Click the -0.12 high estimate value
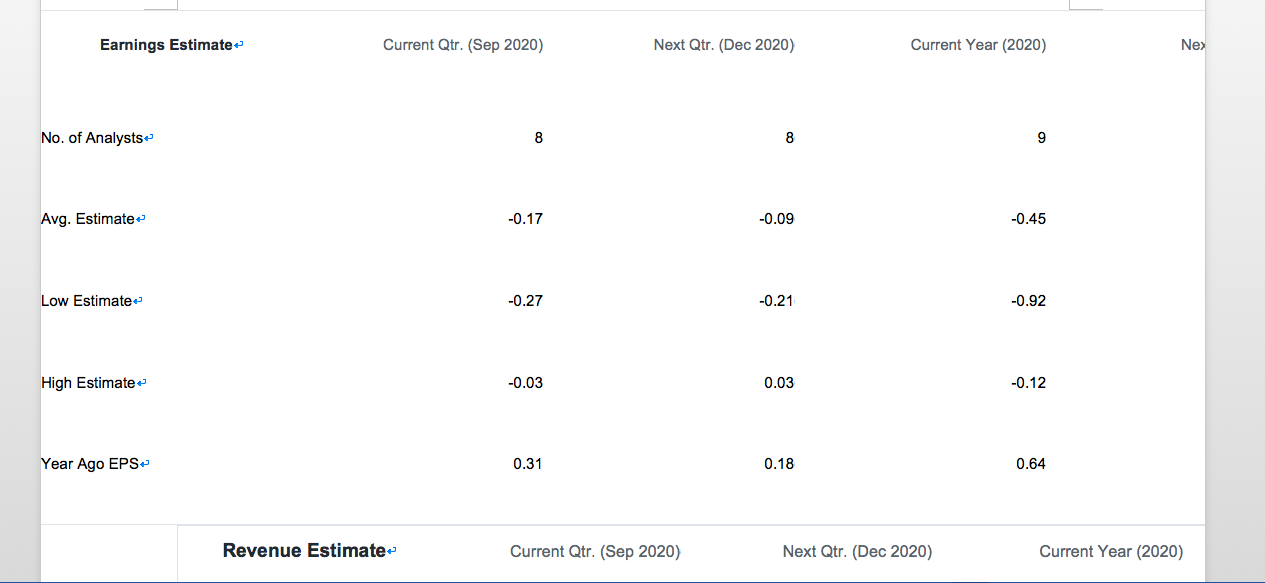Image resolution: width=1265 pixels, height=583 pixels. (x=1028, y=383)
